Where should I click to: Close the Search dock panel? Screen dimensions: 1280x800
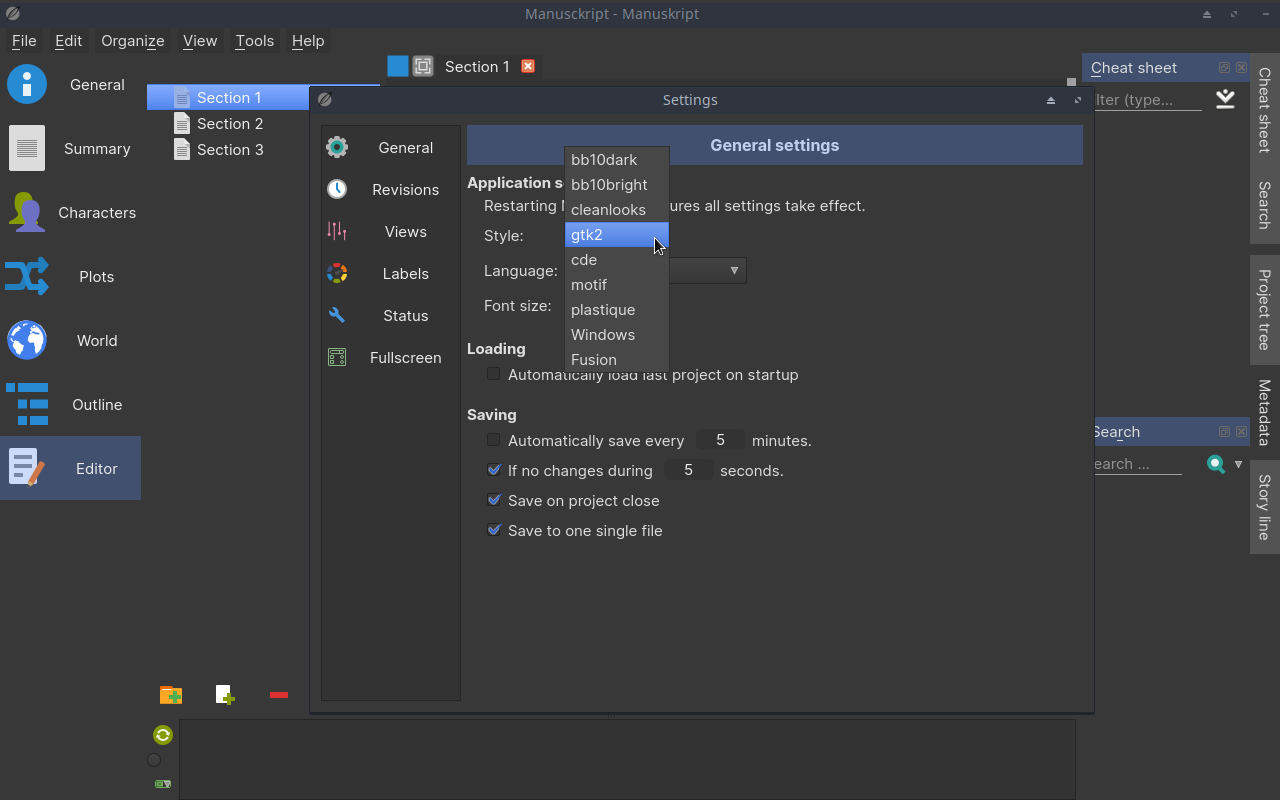pos(1241,432)
